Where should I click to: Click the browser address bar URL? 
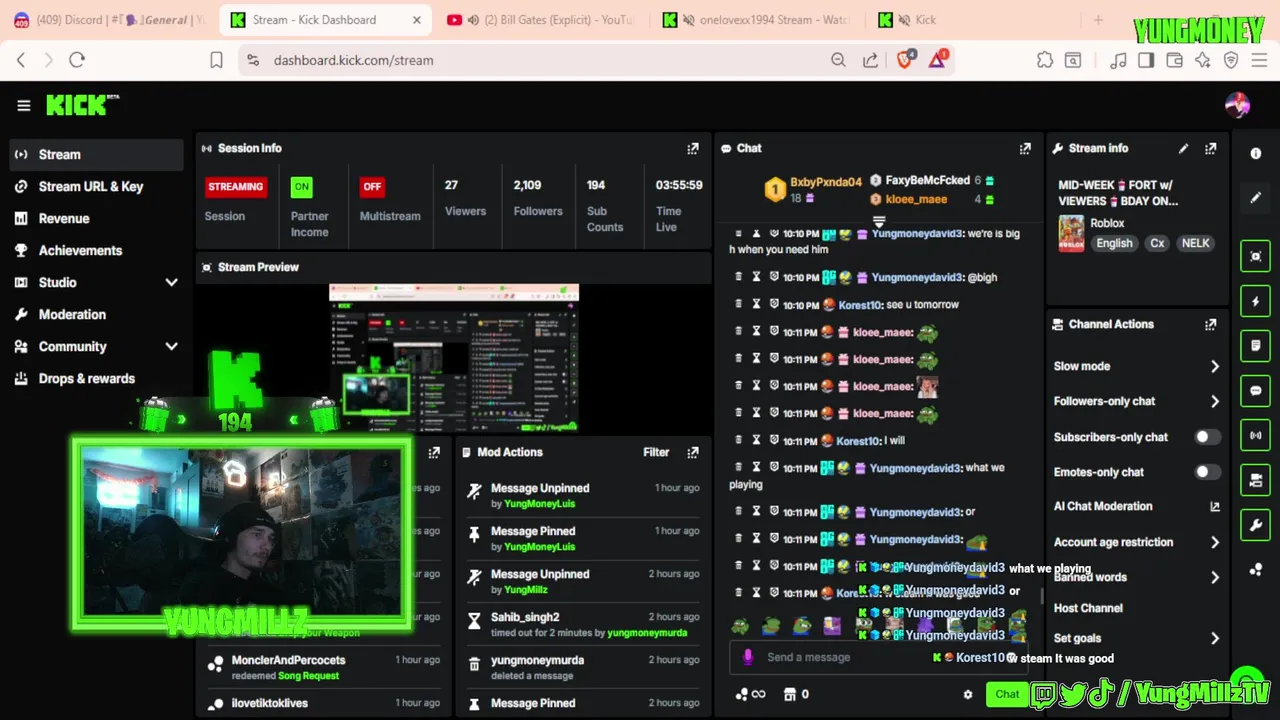click(354, 60)
